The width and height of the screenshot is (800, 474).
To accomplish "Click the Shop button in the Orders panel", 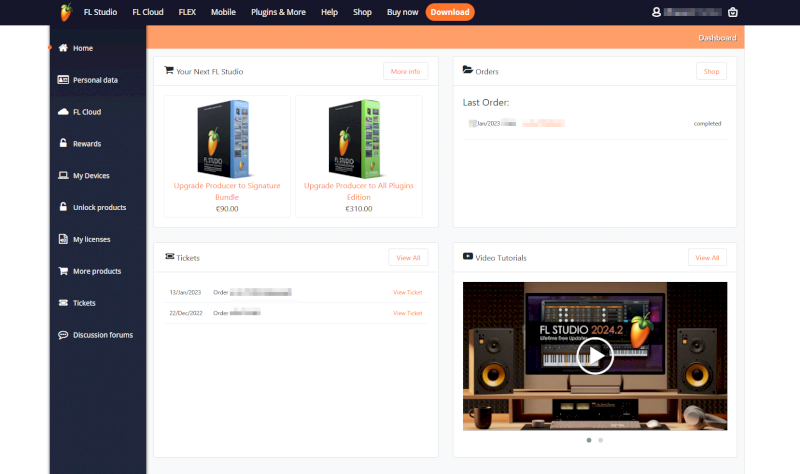I will tap(711, 71).
